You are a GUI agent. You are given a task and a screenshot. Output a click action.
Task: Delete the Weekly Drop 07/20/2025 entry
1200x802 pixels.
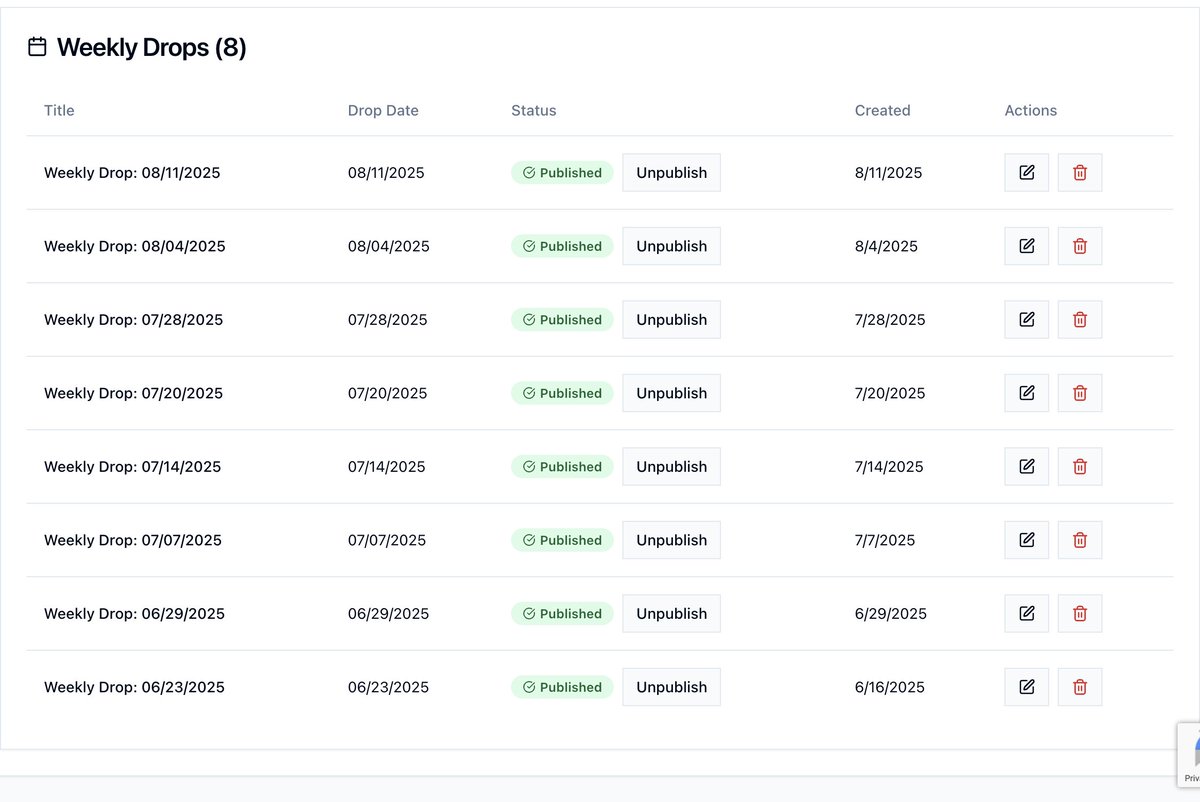(x=1080, y=393)
